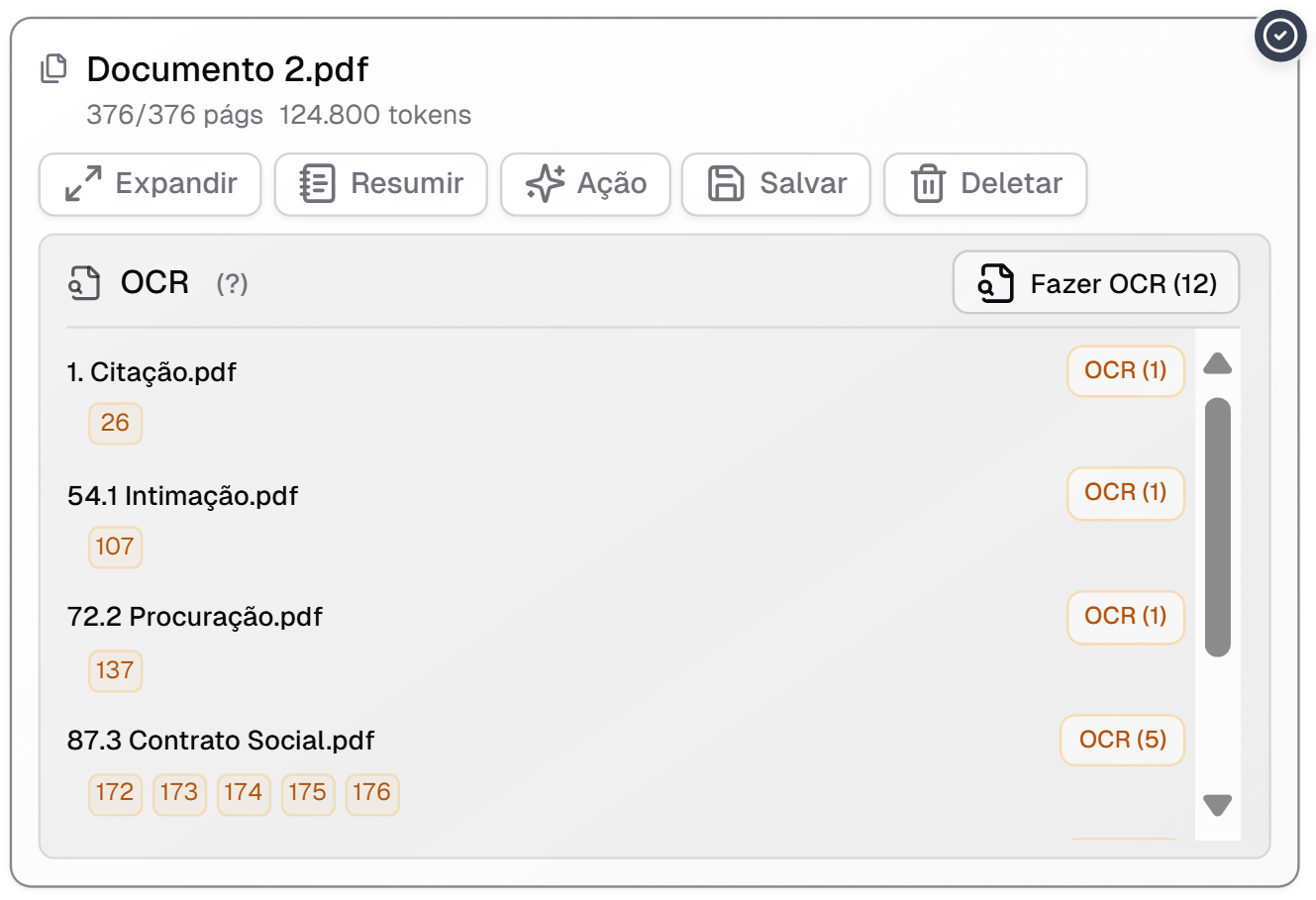Select page 26 chip under Citação

[x=115, y=424]
